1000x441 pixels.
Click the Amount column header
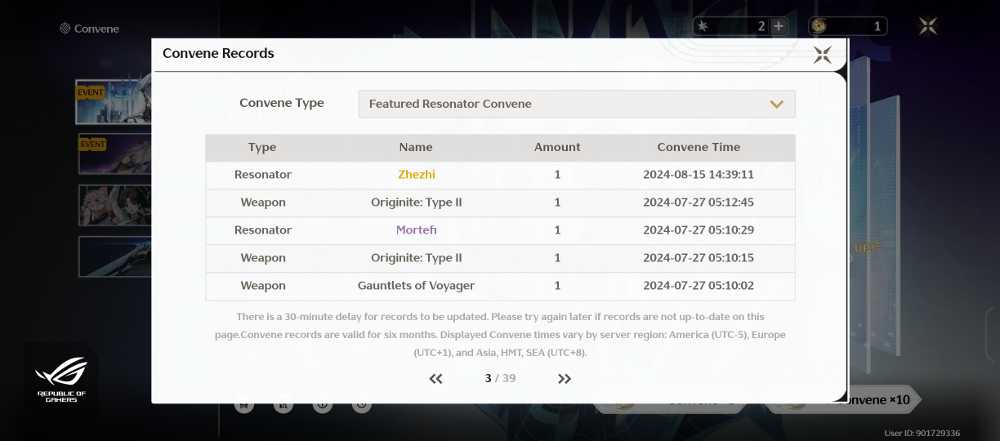[557, 147]
